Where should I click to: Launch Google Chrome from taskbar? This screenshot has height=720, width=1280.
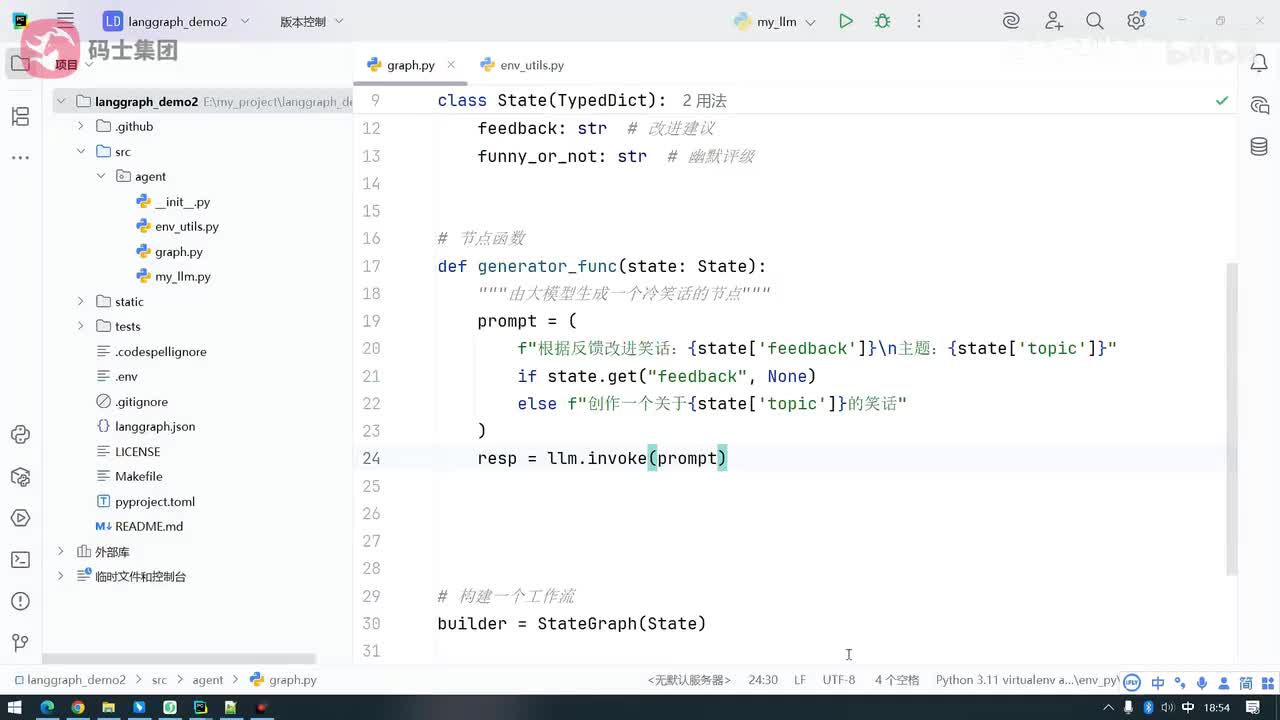click(x=78, y=708)
